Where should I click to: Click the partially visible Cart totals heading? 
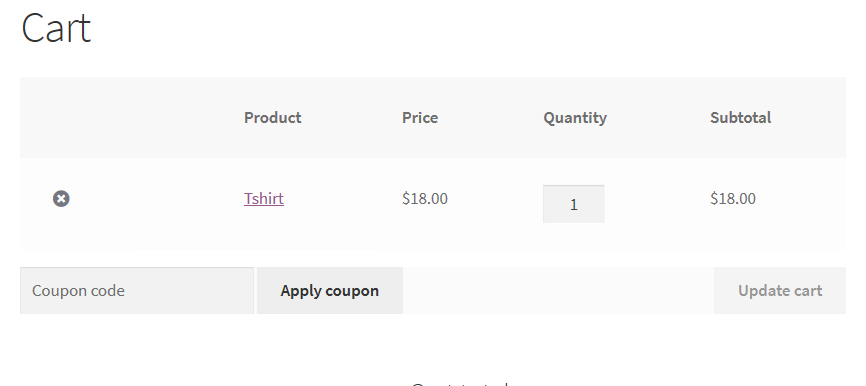click(x=460, y=384)
